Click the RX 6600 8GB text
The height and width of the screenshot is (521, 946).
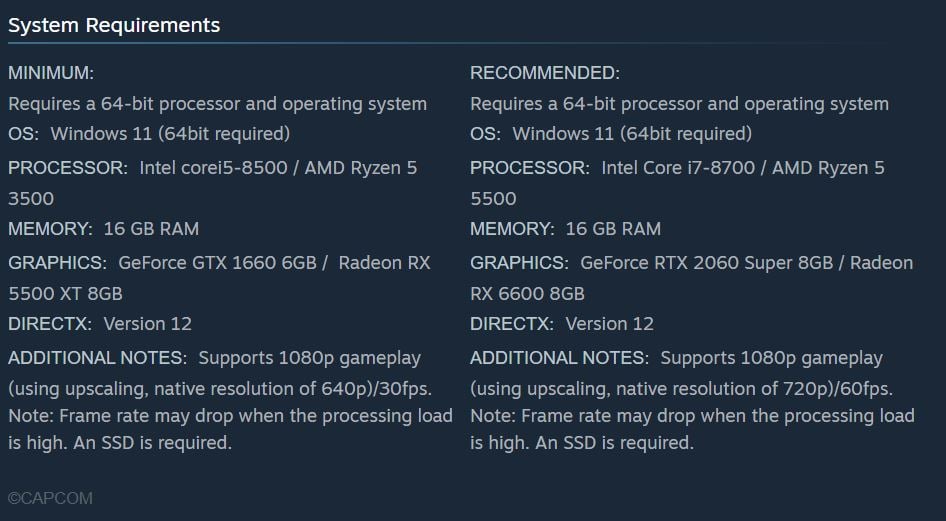(527, 294)
